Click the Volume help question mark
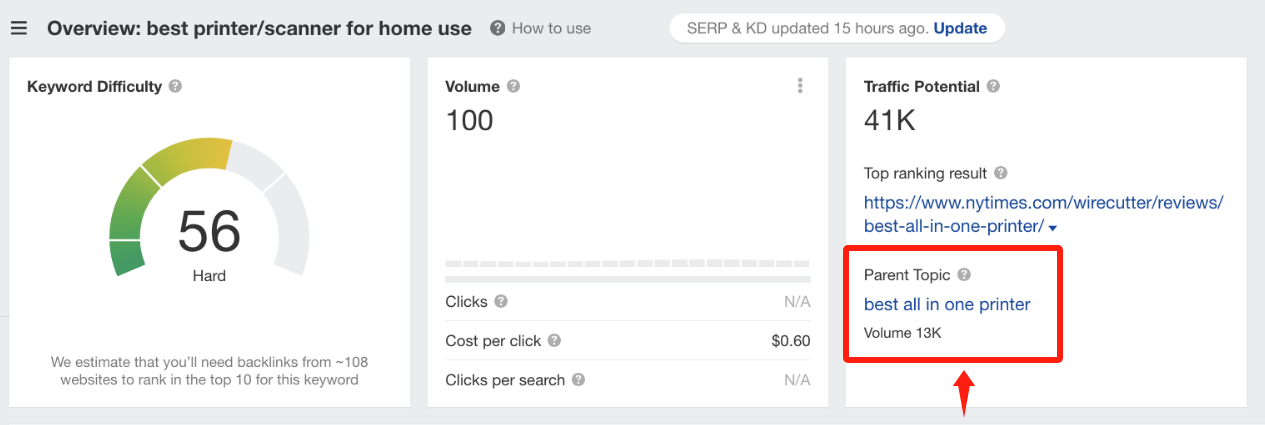Viewport: 1265px width, 425px height. (x=513, y=87)
